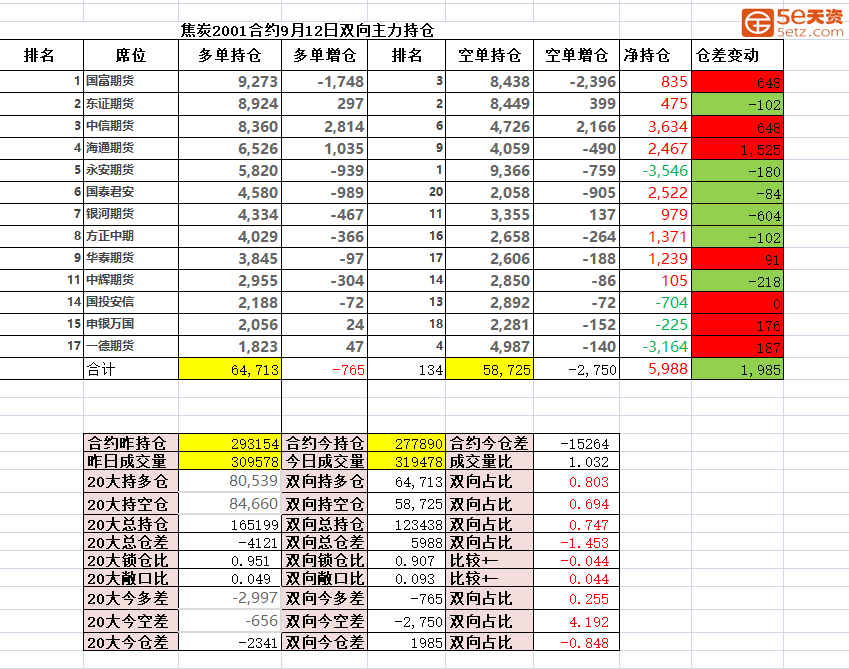
Task: Select the 国泰君安 seat cell
Action: coord(130,192)
